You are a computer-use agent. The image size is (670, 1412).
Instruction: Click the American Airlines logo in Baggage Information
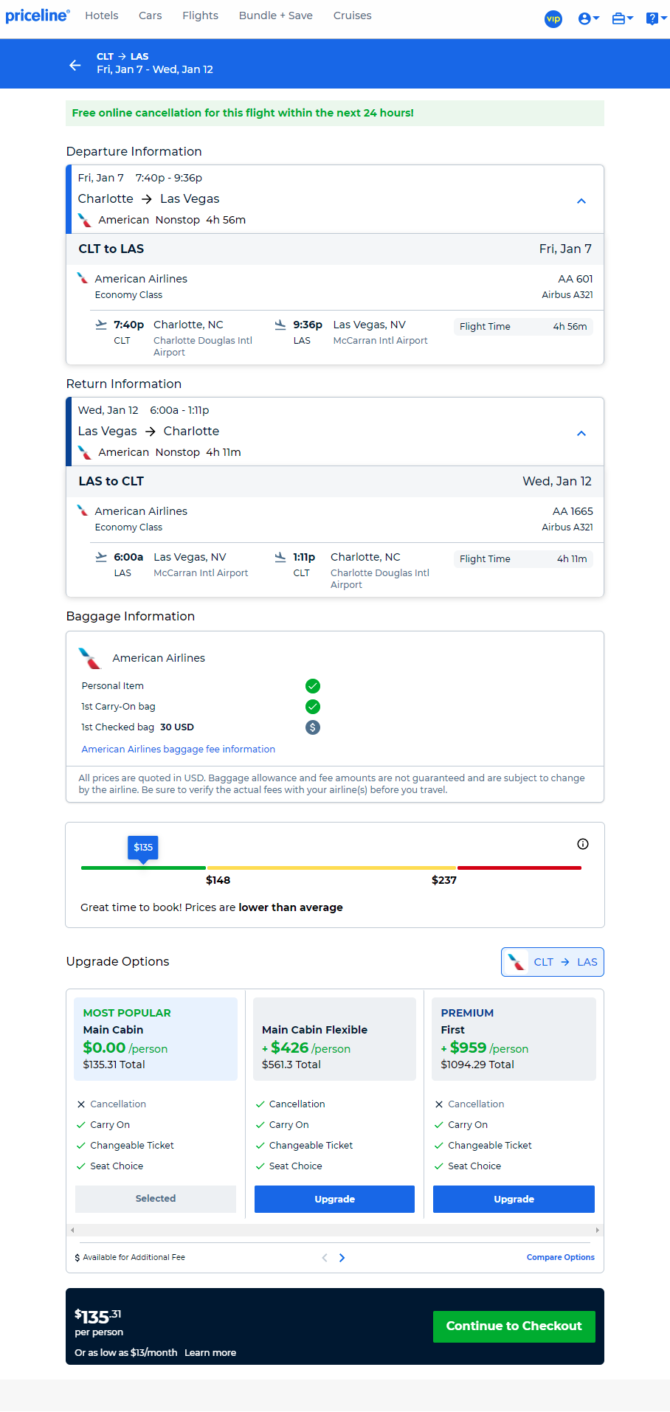pyautogui.click(x=90, y=658)
